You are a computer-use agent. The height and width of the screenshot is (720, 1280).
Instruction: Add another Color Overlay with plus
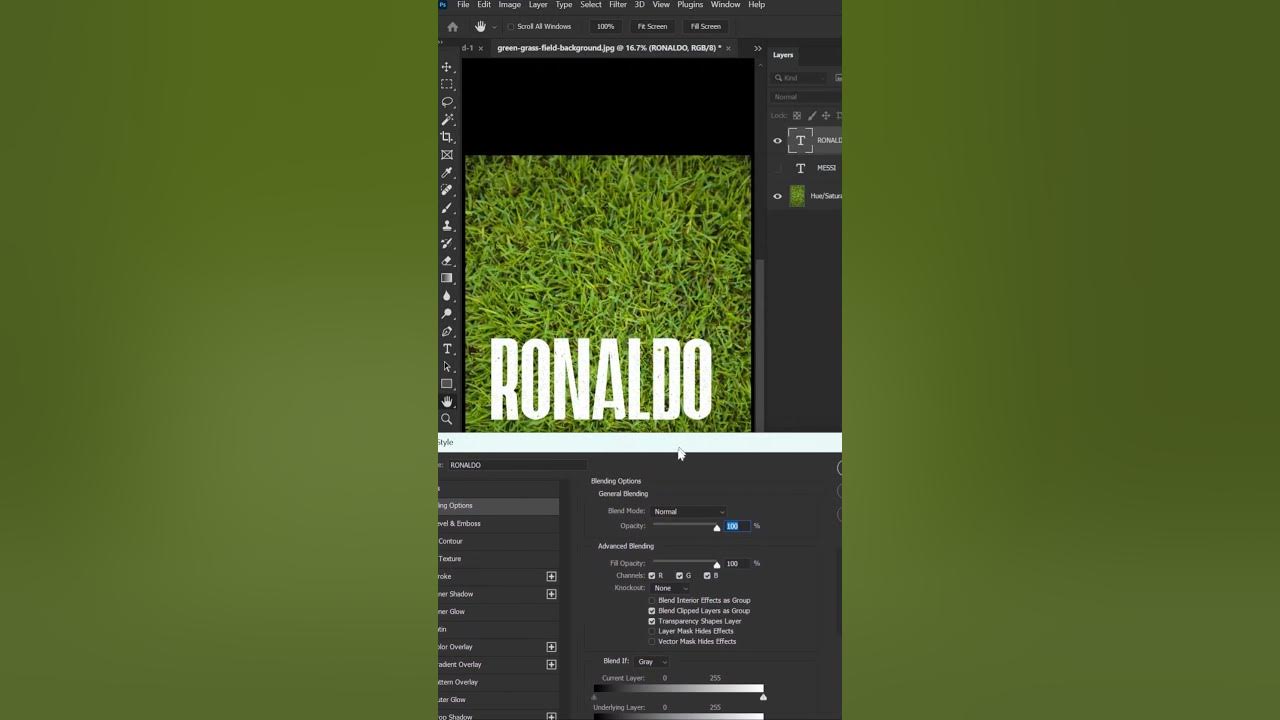551,647
